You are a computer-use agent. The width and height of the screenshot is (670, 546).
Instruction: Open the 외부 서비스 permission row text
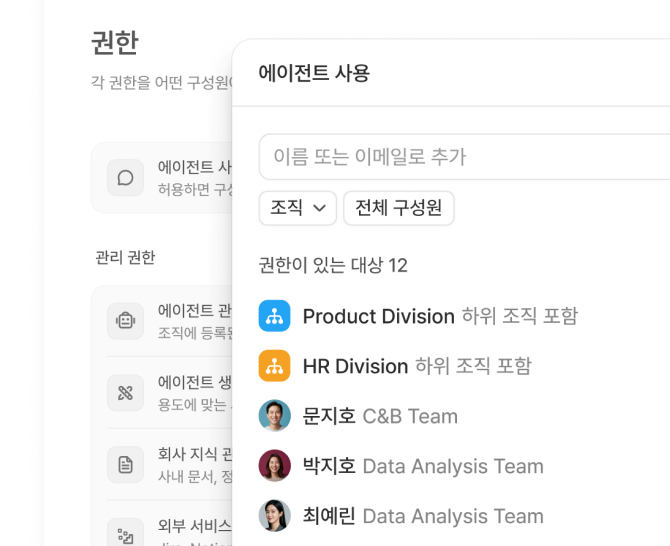point(195,533)
